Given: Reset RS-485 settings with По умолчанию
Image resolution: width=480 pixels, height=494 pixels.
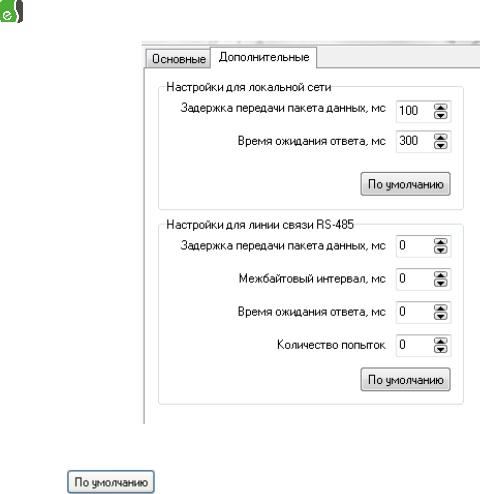Looking at the screenshot, I should pos(405,380).
